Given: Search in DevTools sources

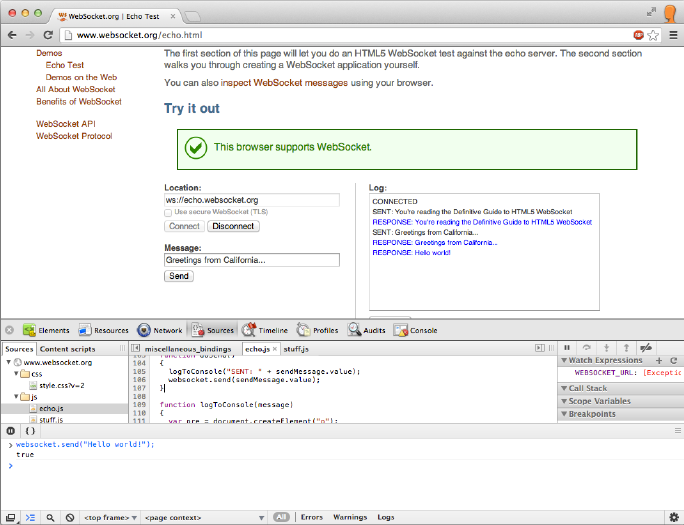Looking at the screenshot, I should point(50,518).
